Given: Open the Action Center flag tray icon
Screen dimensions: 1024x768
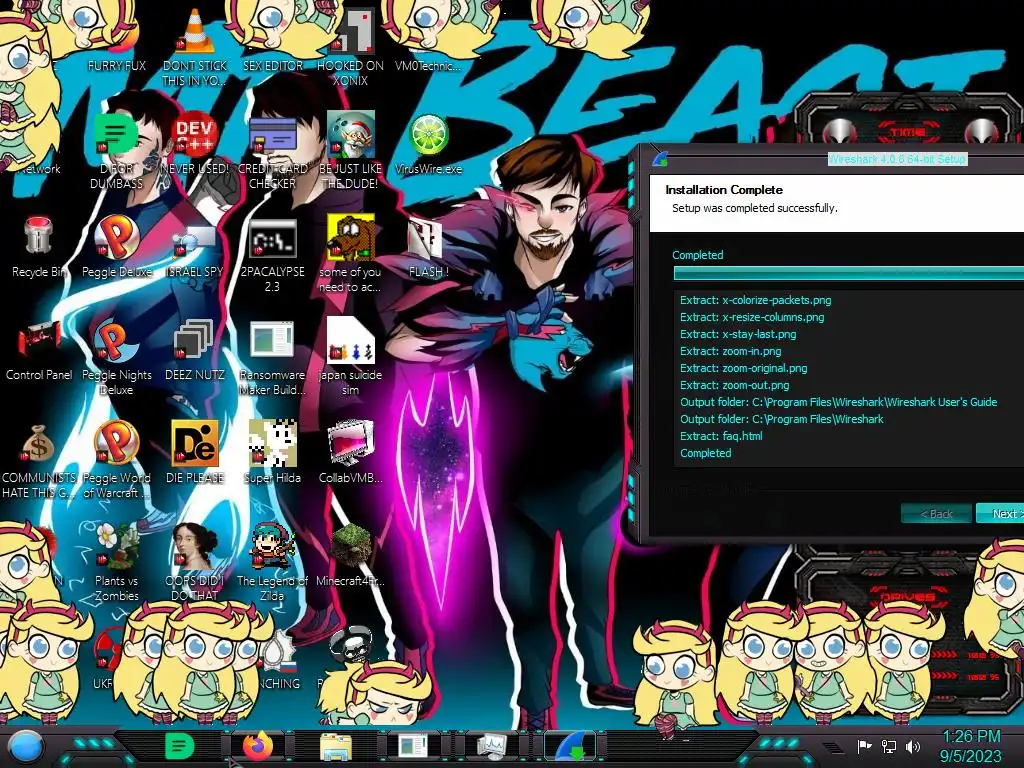Looking at the screenshot, I should (865, 746).
